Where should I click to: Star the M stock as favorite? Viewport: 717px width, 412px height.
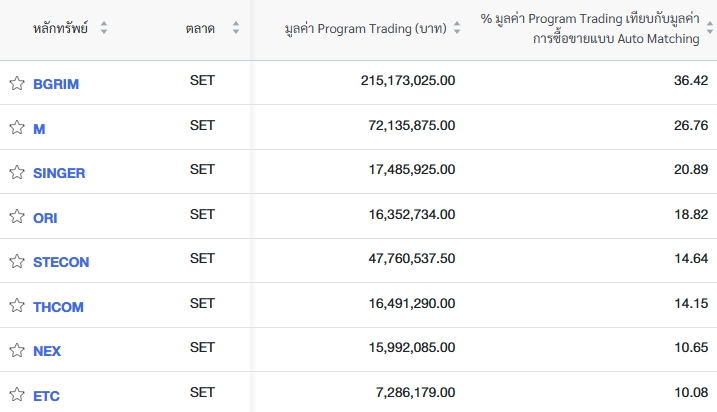pyautogui.click(x=17, y=127)
